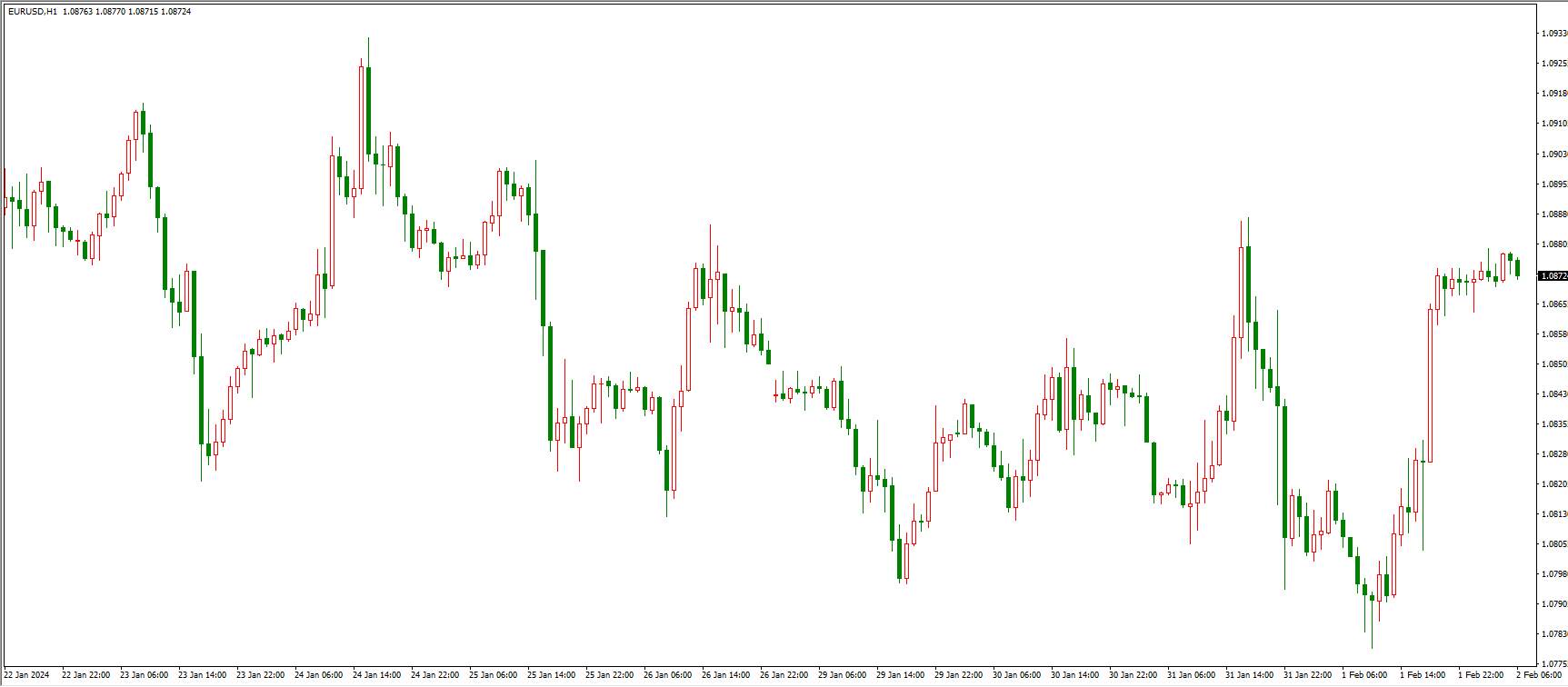1568x687 pixels.
Task: Click the 26 Jan 06:00 time label
Action: pyautogui.click(x=668, y=674)
